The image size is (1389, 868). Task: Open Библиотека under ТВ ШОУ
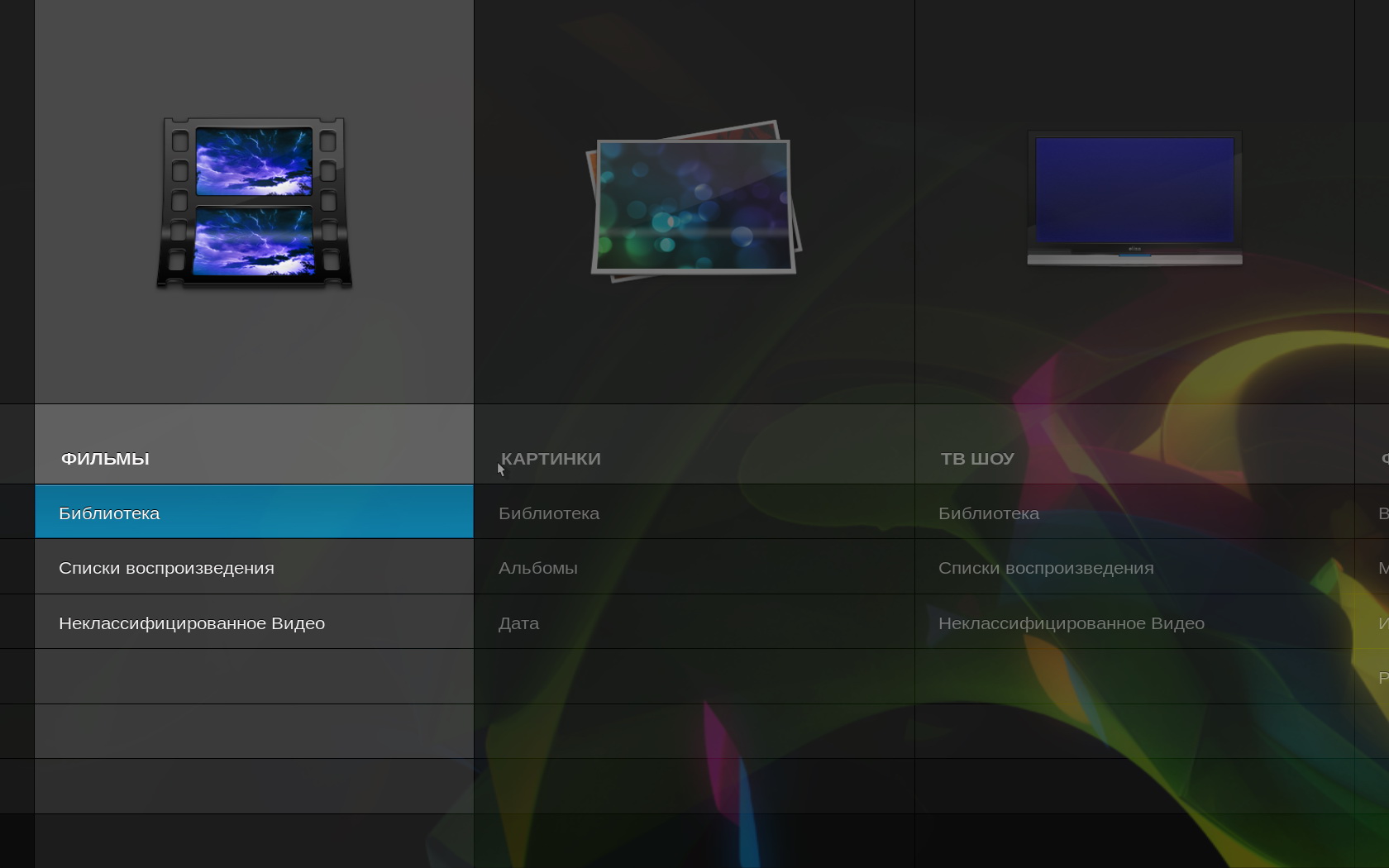1134,512
